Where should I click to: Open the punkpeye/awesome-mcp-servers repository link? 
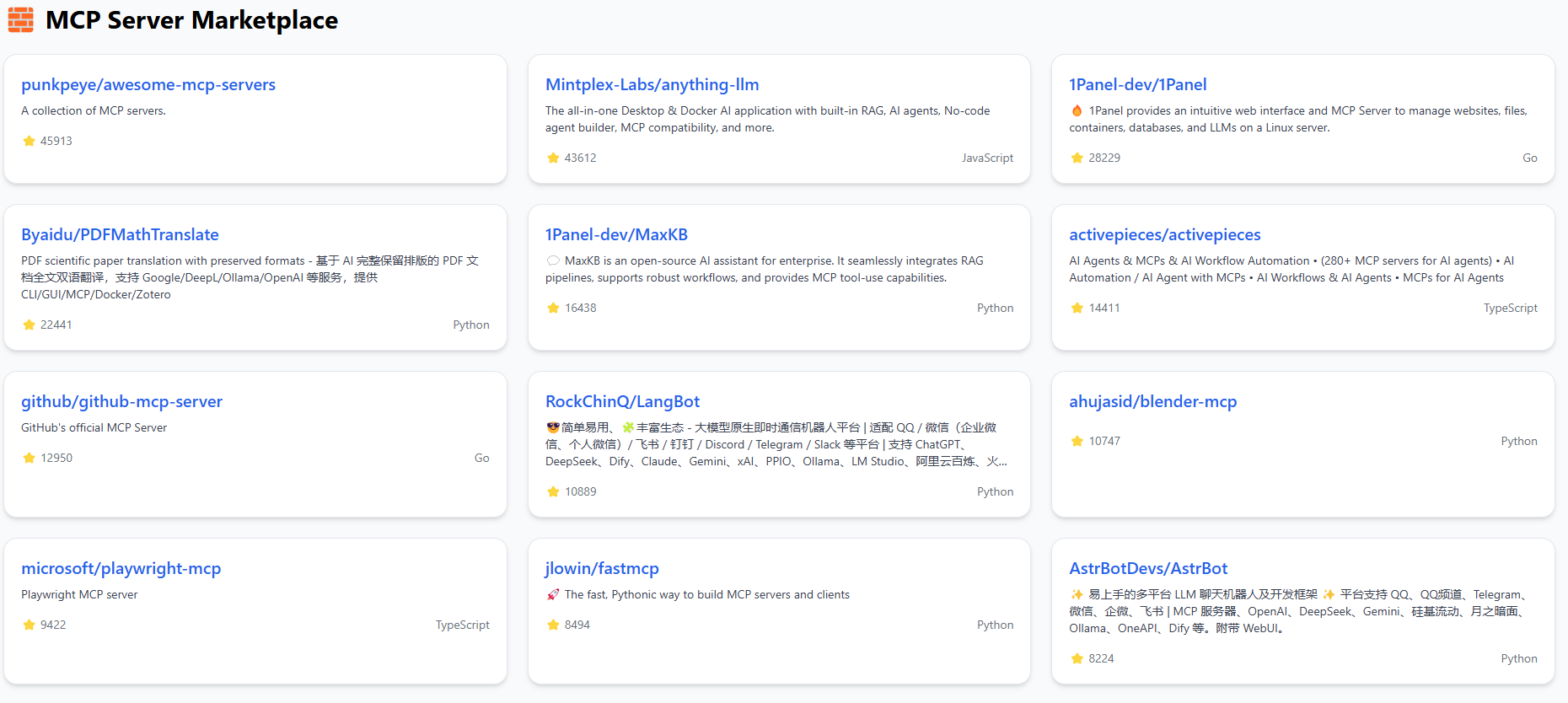tap(148, 84)
